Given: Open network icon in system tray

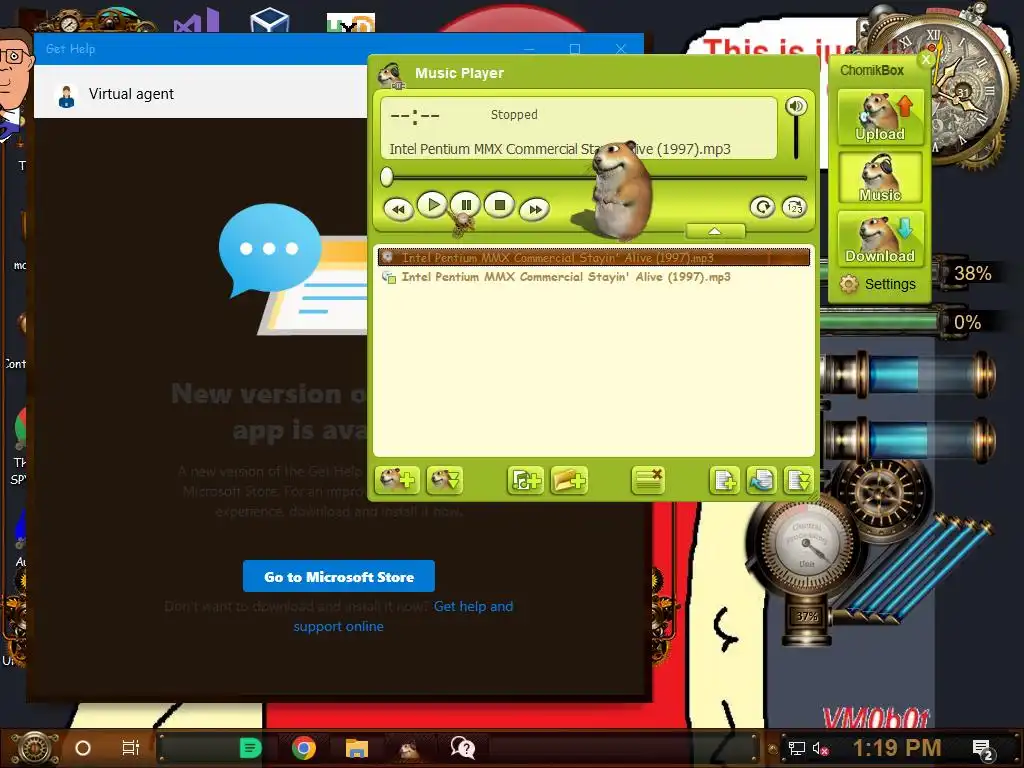Looking at the screenshot, I should tap(796, 748).
